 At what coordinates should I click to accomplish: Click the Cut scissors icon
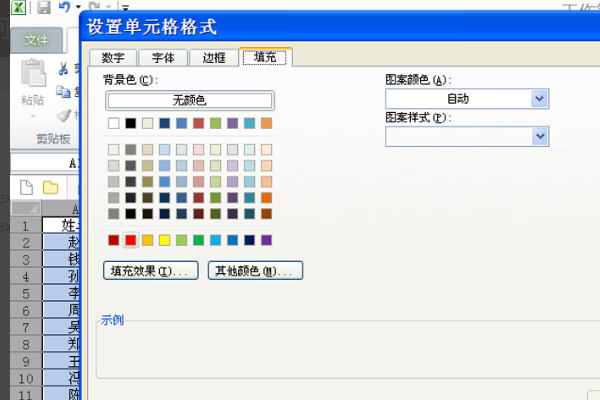64,69
